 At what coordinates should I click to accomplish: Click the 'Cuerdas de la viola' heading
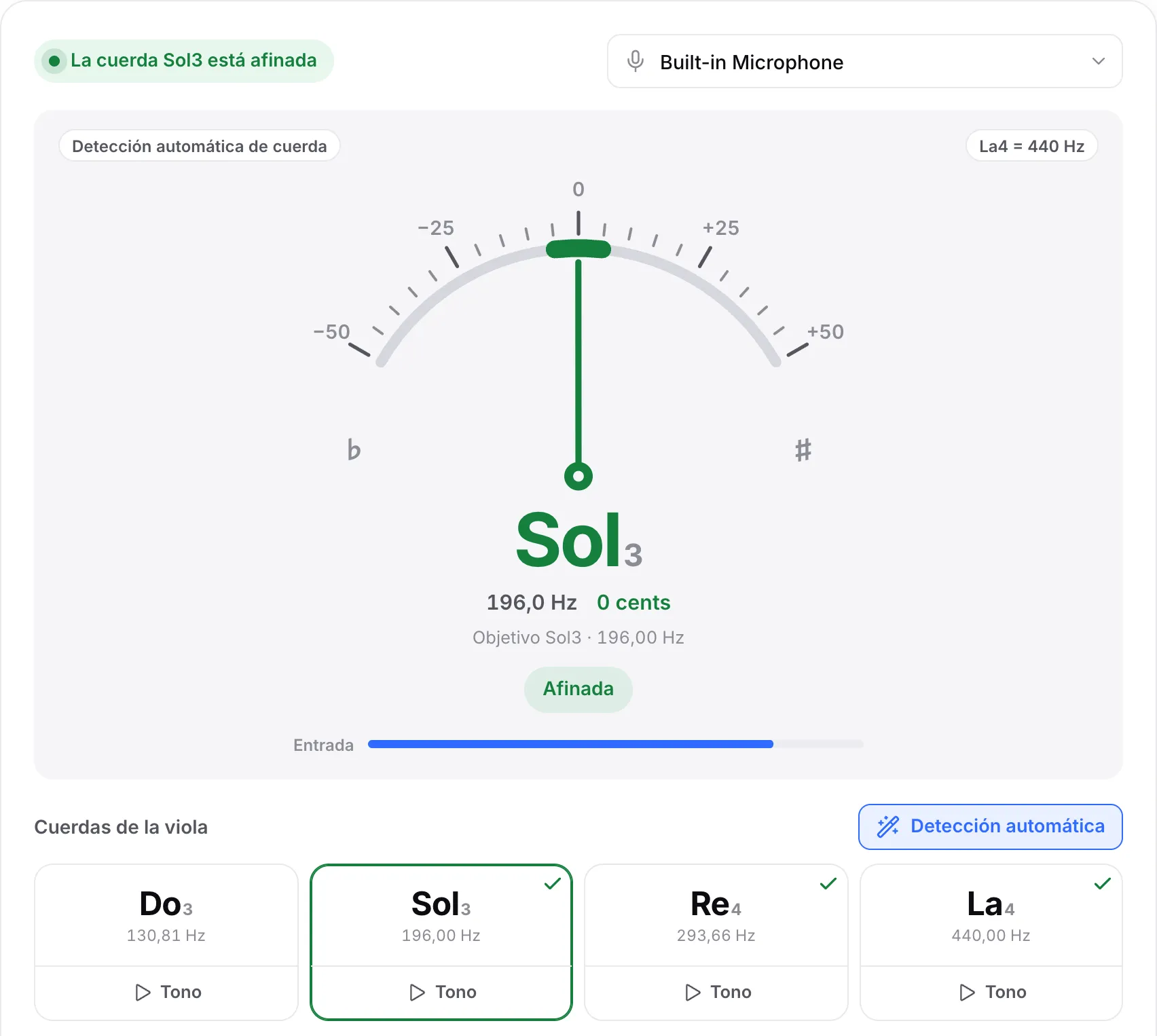pyautogui.click(x=121, y=827)
